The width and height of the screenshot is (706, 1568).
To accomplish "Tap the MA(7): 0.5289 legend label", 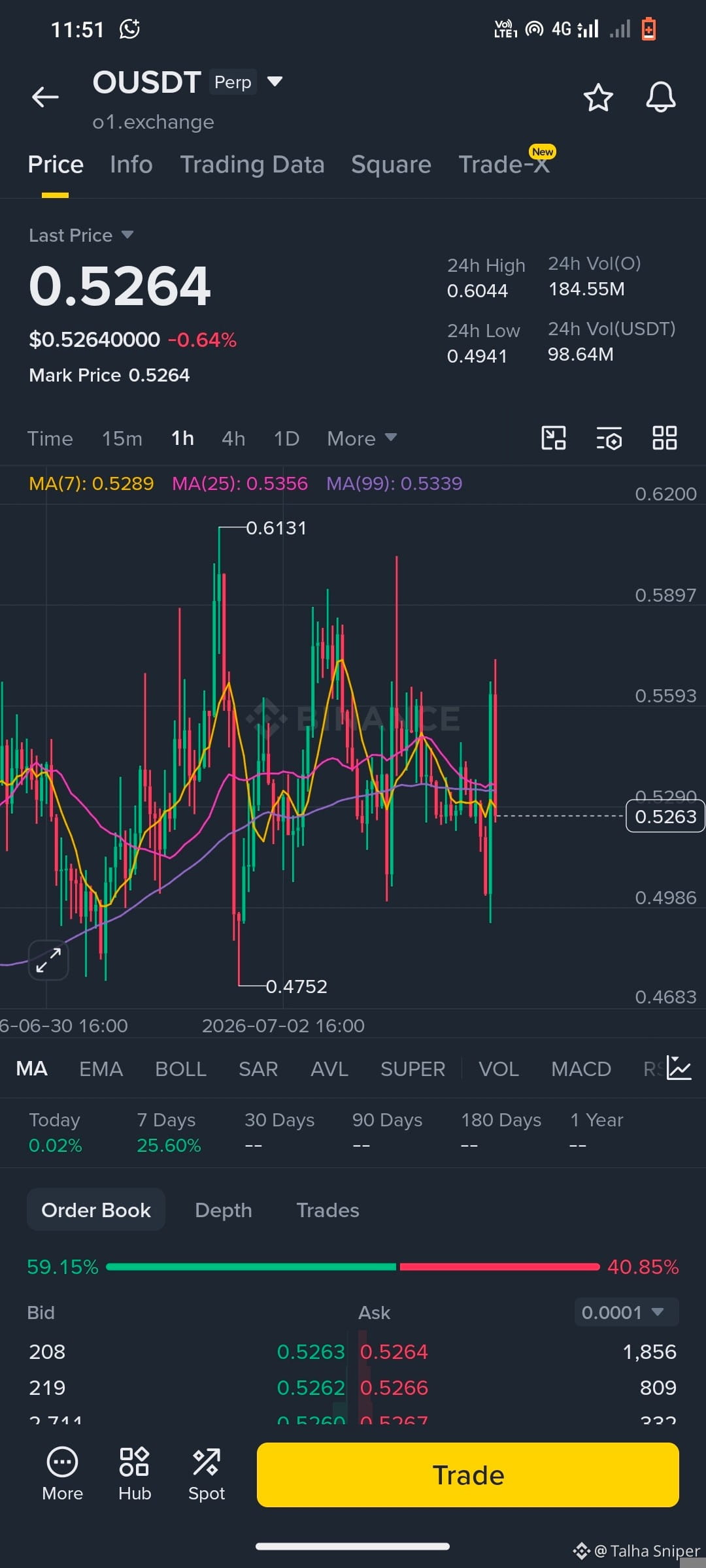I will point(92,483).
